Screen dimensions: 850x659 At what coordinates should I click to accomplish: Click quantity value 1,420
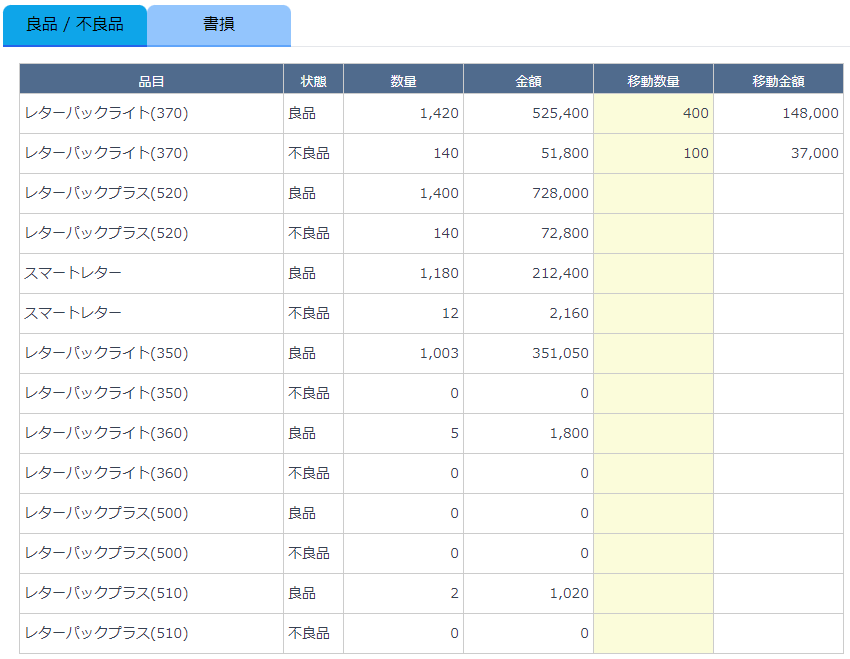(439, 113)
